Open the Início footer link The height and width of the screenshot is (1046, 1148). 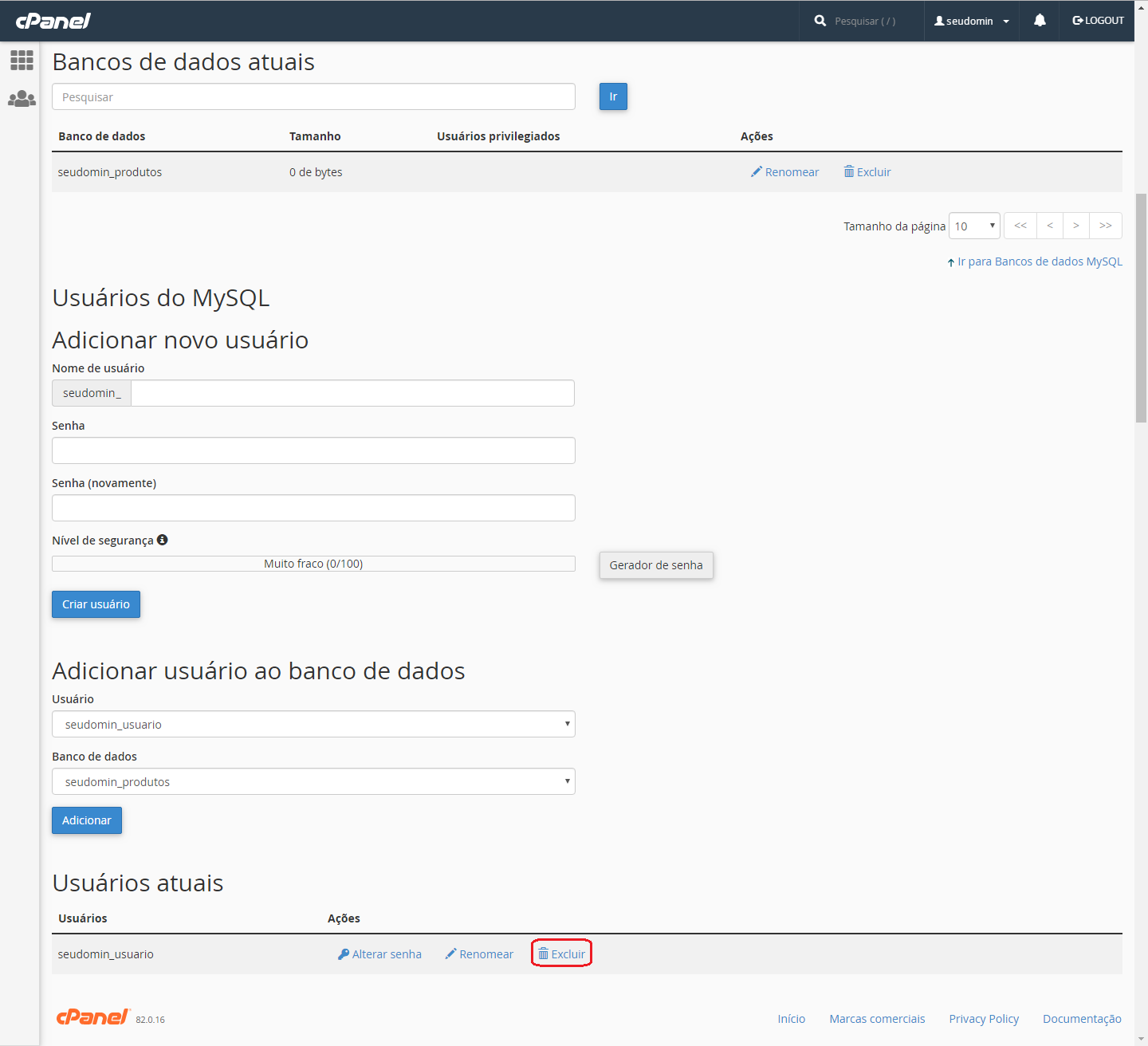pyautogui.click(x=792, y=1019)
